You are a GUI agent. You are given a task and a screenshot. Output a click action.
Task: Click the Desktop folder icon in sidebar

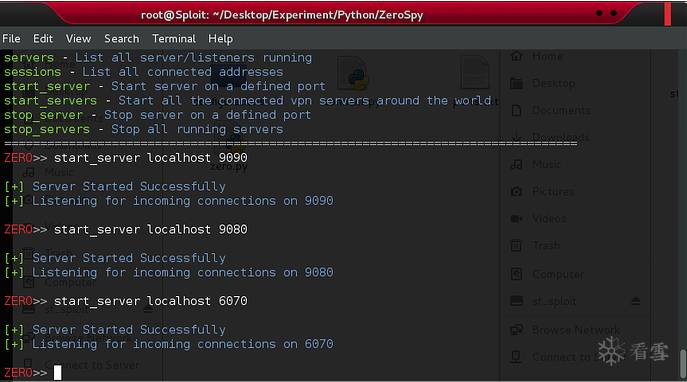tap(517, 83)
